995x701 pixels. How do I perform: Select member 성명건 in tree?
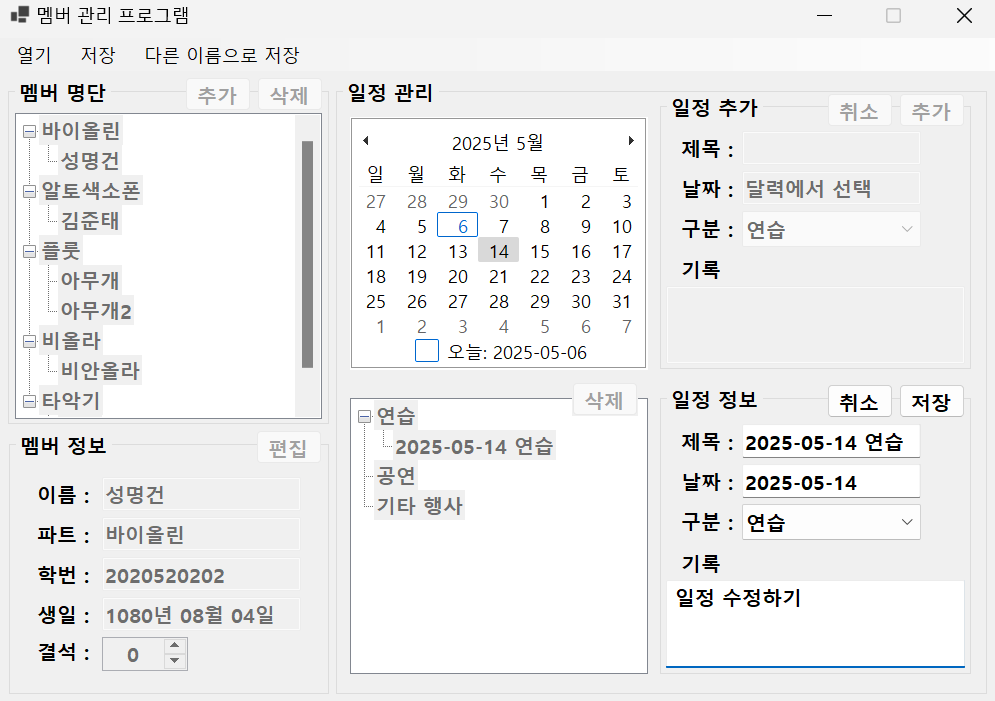click(x=89, y=161)
